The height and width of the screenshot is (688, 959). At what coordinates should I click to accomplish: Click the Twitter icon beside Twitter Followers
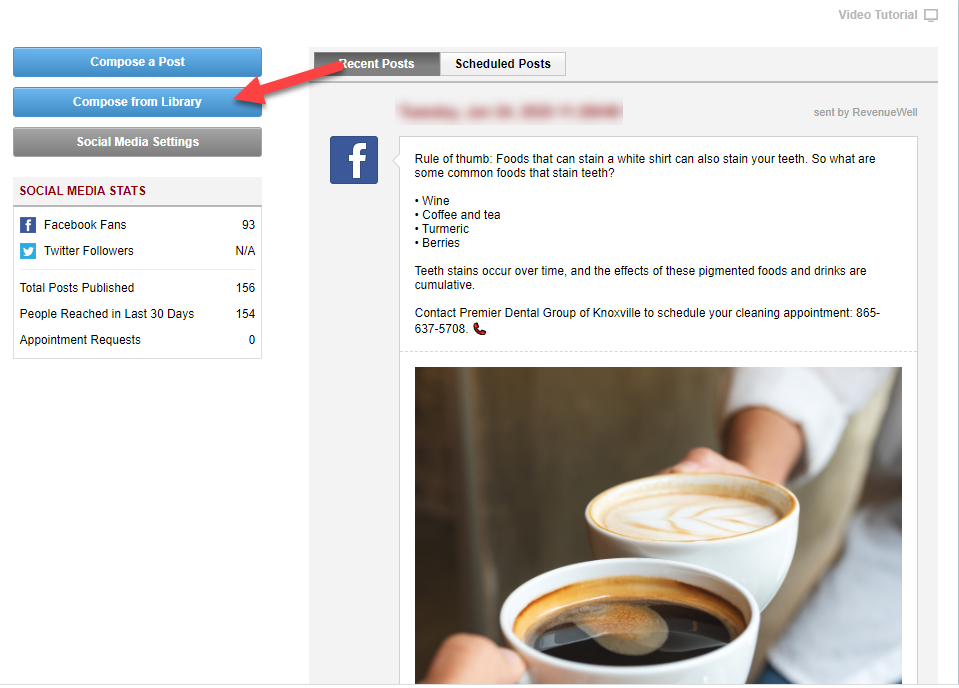(28, 251)
